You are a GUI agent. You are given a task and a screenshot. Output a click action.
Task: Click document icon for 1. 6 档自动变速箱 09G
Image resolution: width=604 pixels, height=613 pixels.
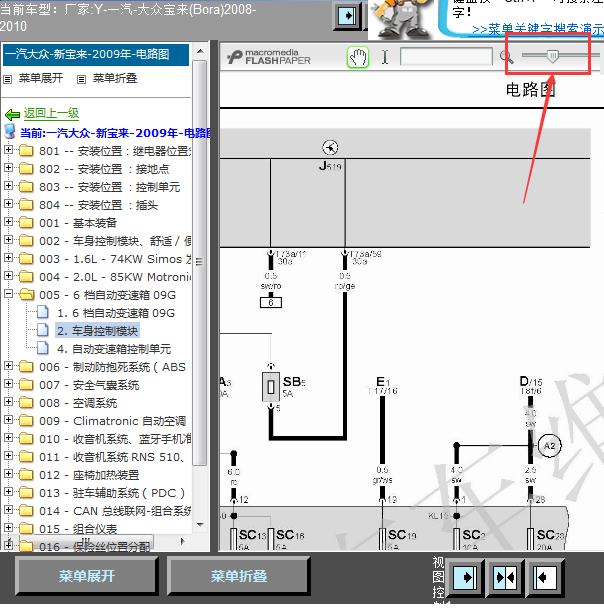click(x=43, y=312)
